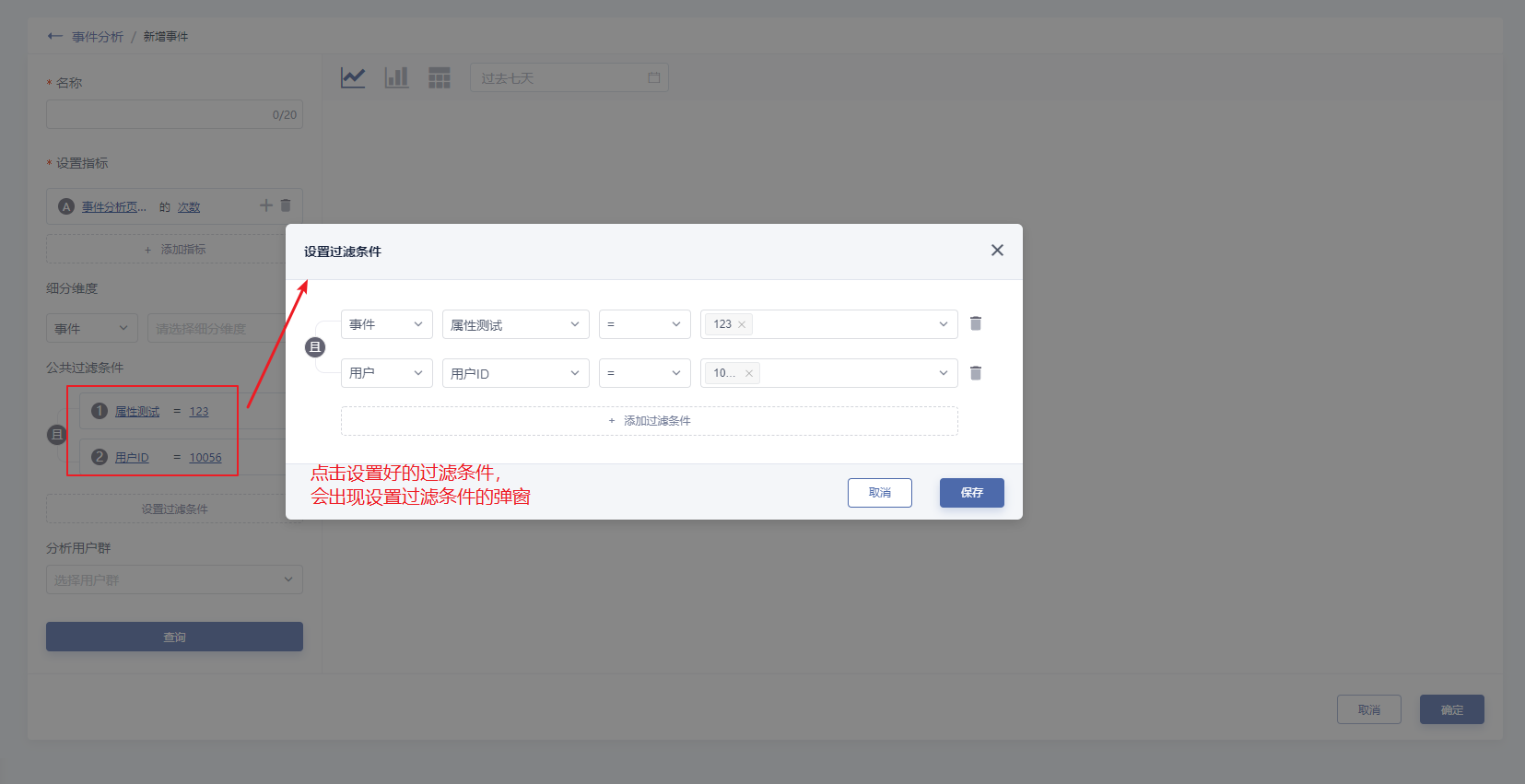Focus the 名称 input field
This screenshot has height=784, width=1525.
coord(174,114)
